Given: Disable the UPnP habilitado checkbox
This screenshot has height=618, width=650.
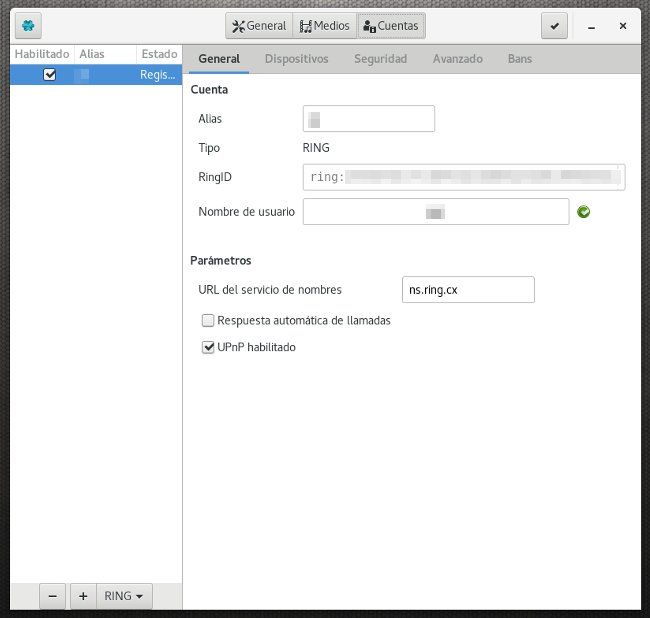Looking at the screenshot, I should click(x=209, y=348).
